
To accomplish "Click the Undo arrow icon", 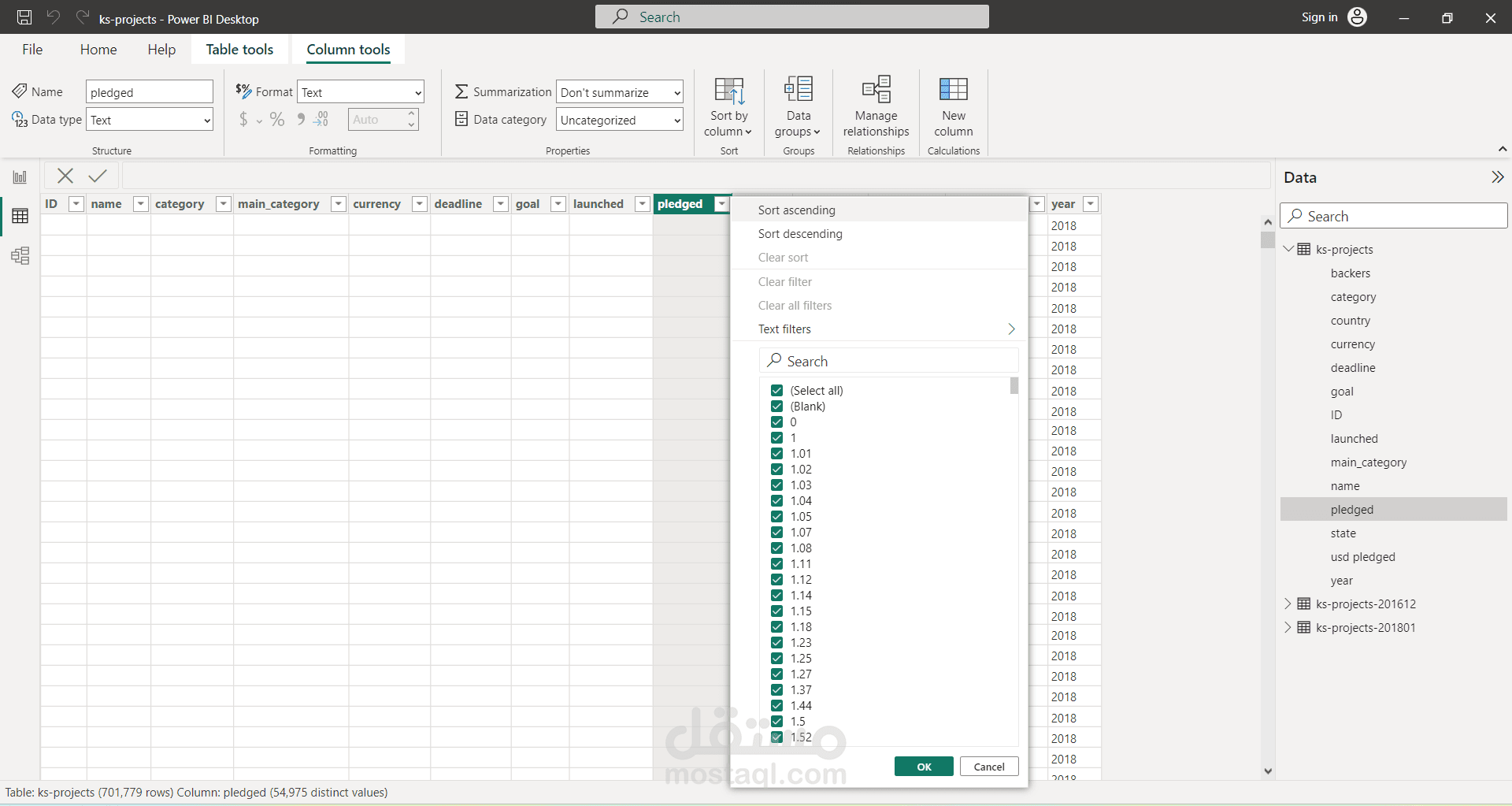I will (x=54, y=17).
